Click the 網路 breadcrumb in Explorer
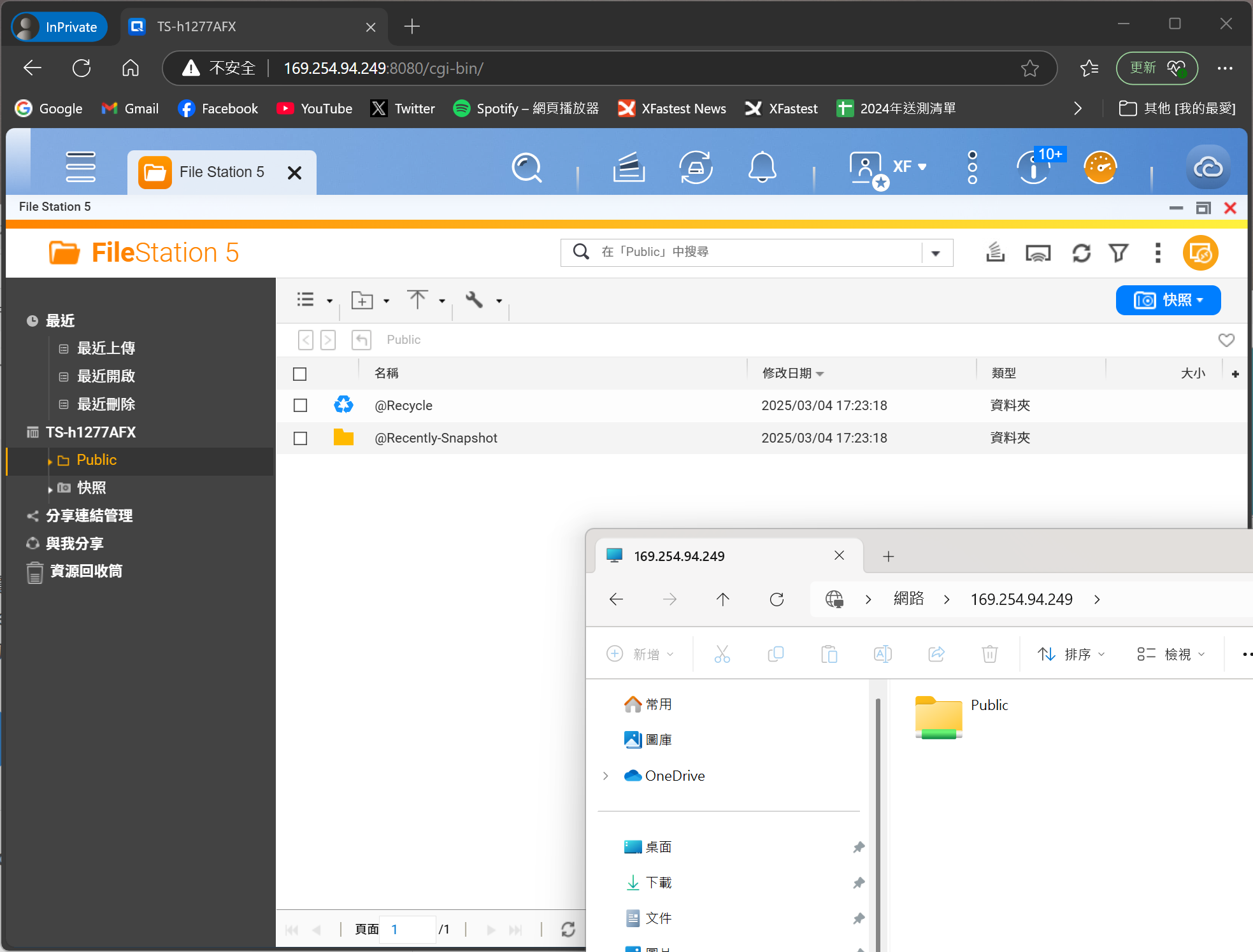Screen dimensions: 1253x952 click(908, 599)
